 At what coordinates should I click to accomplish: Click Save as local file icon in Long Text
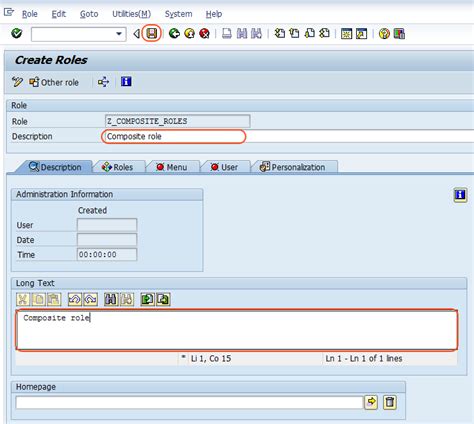coord(163,299)
